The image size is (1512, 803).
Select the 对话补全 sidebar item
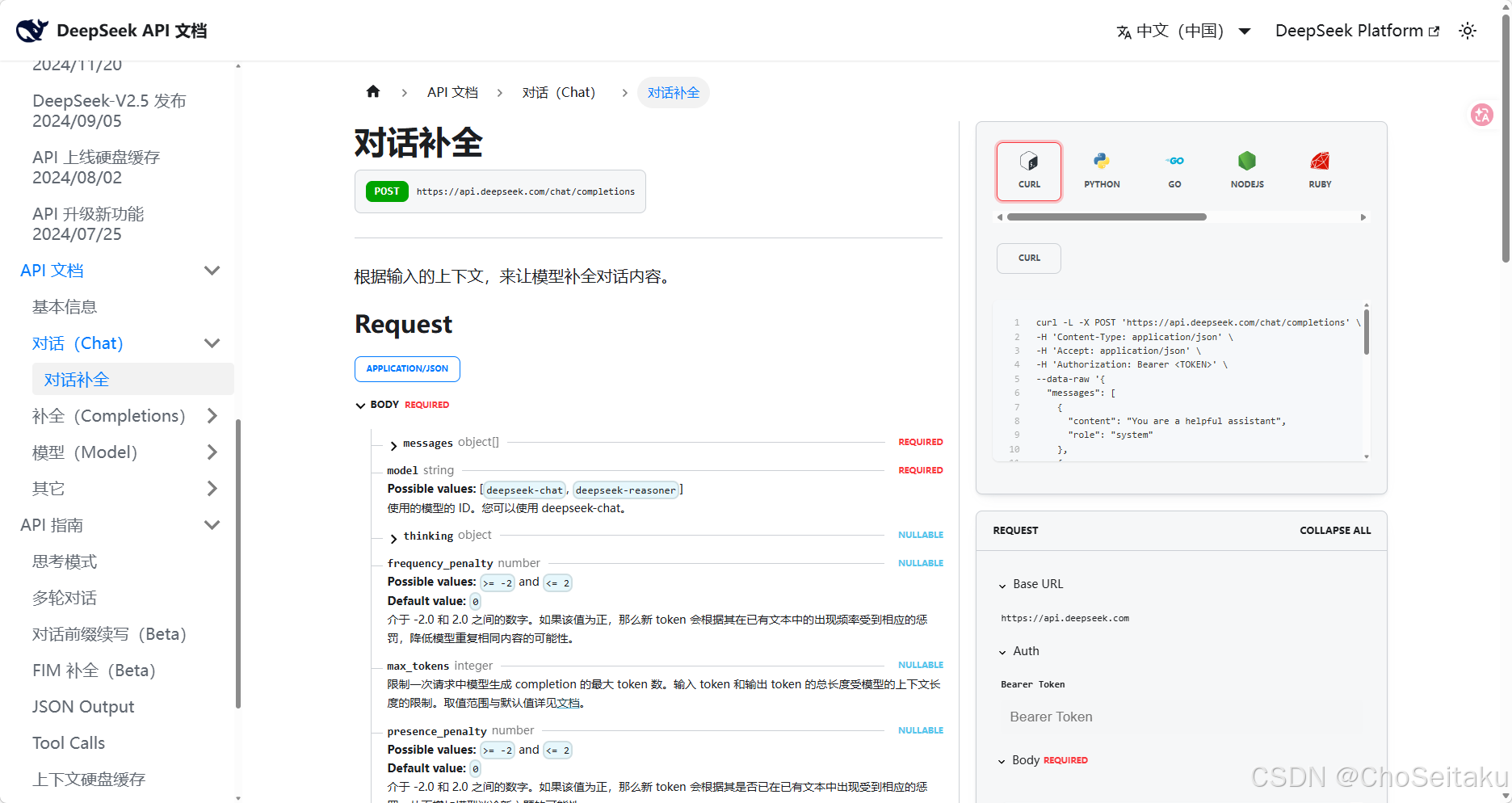[x=133, y=380]
